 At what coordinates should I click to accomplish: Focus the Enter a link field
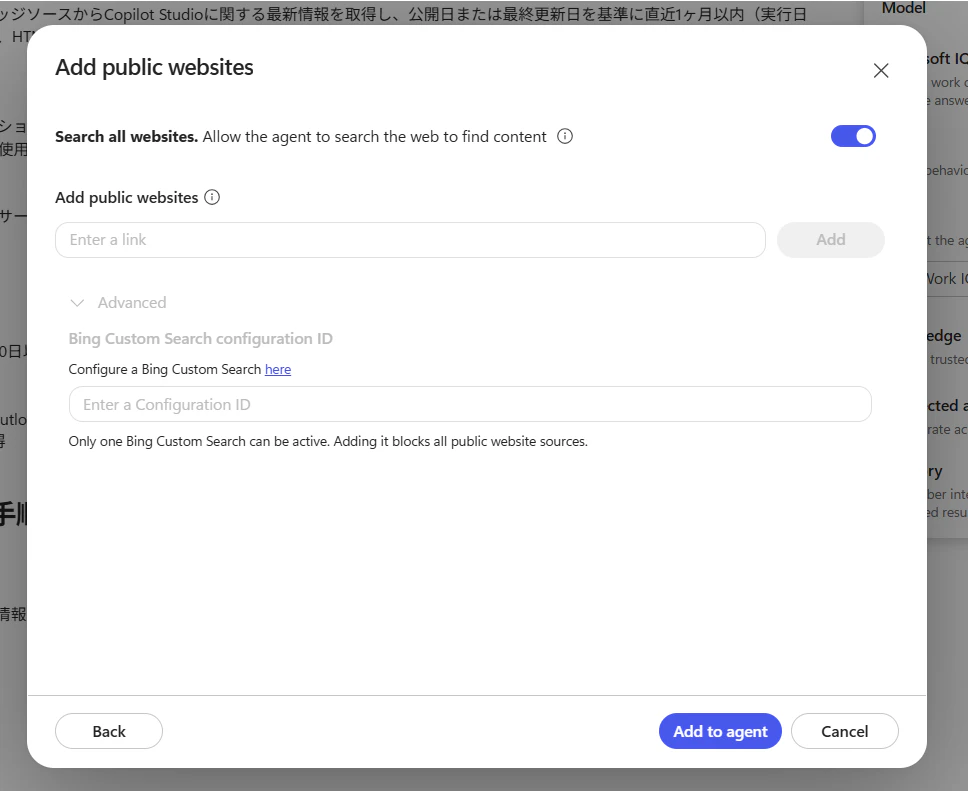(411, 240)
